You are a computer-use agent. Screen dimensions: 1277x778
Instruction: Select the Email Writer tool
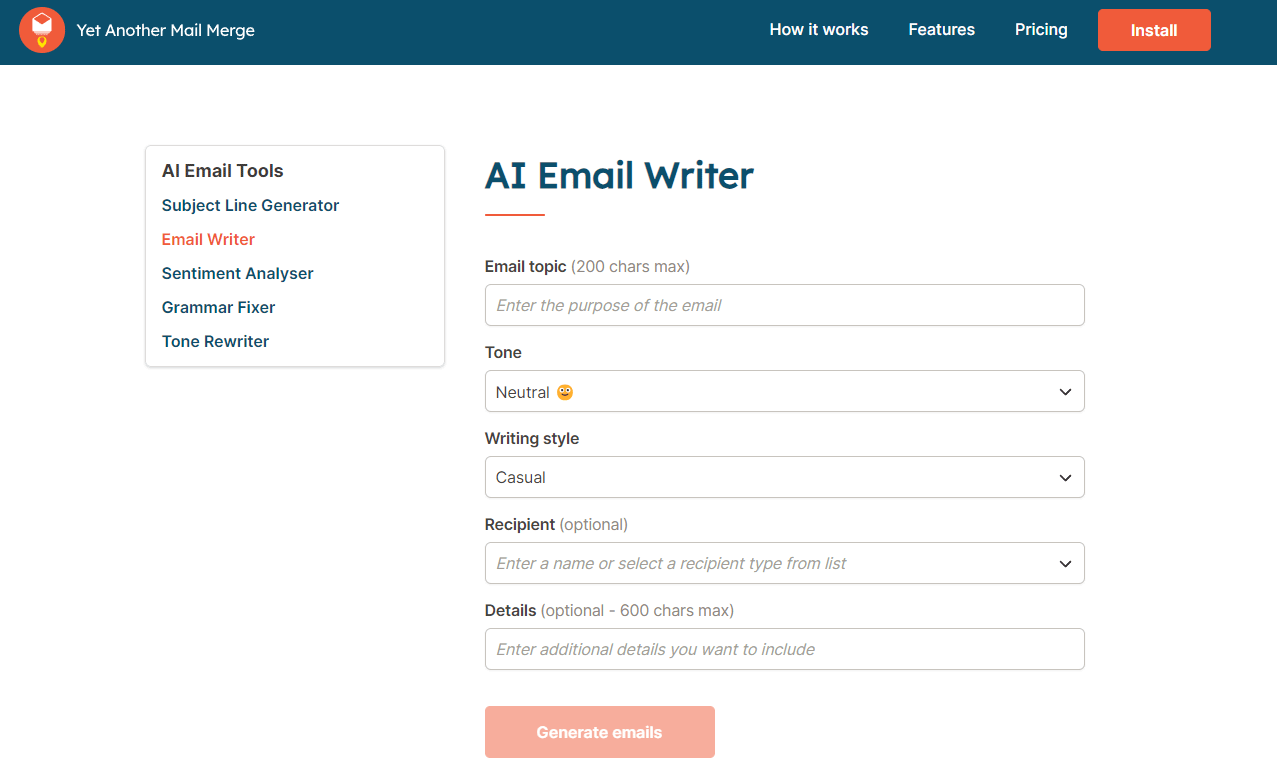208,239
